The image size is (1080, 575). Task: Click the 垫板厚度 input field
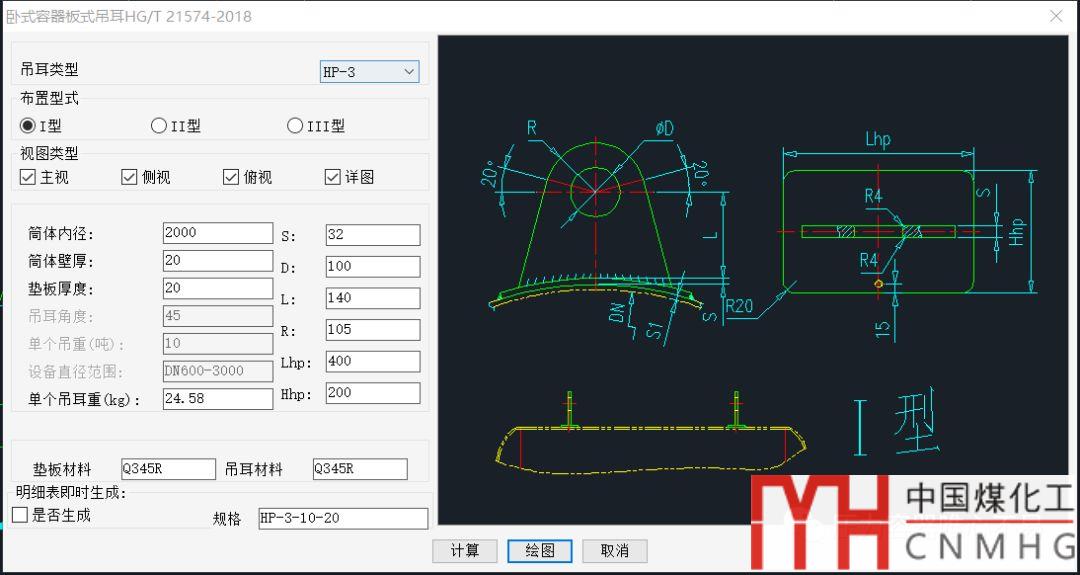pos(217,288)
